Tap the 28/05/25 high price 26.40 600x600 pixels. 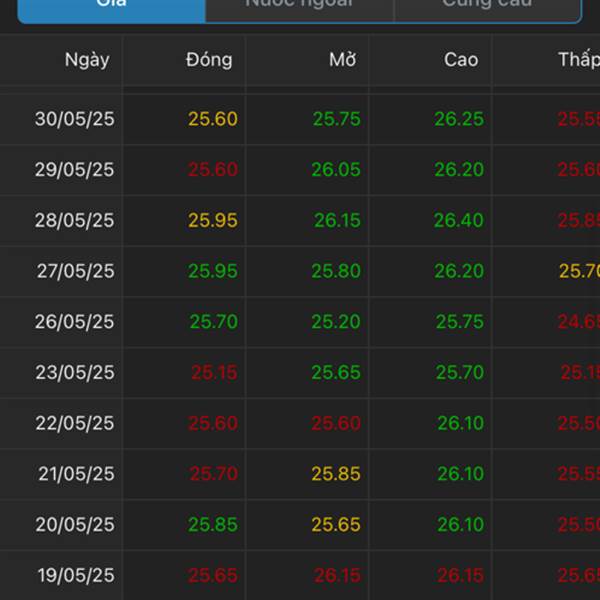pyautogui.click(x=459, y=220)
